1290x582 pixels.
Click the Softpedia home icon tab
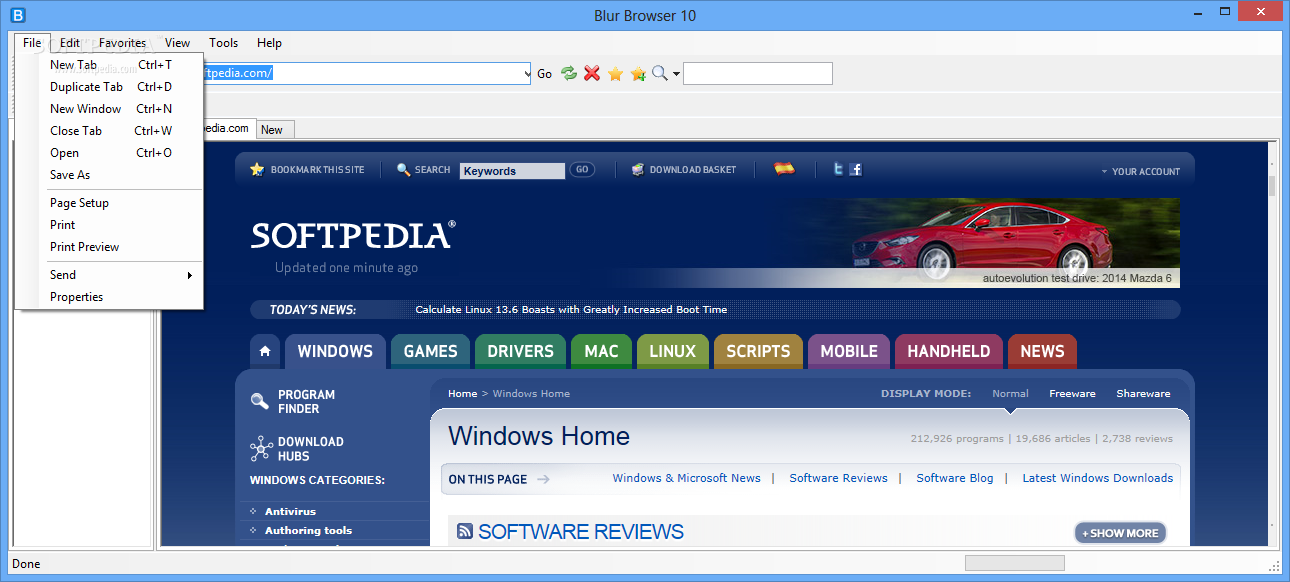[x=265, y=351]
